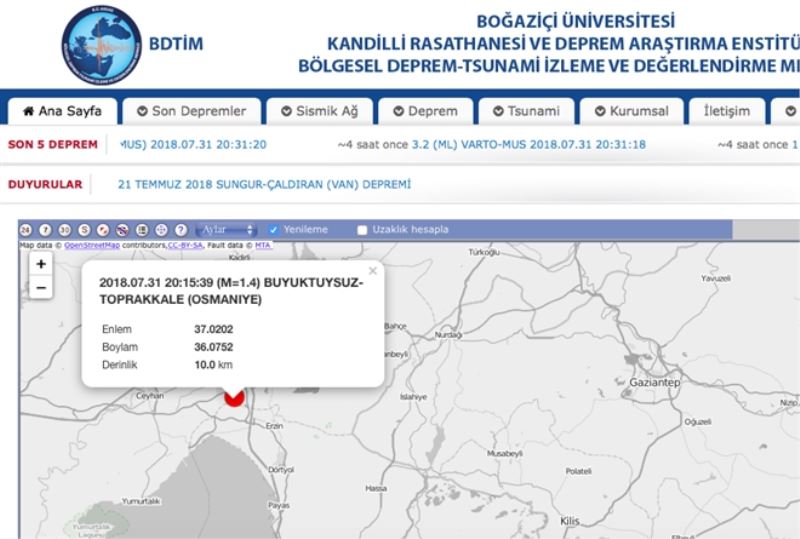Click the Payas label on the map

[279, 505]
